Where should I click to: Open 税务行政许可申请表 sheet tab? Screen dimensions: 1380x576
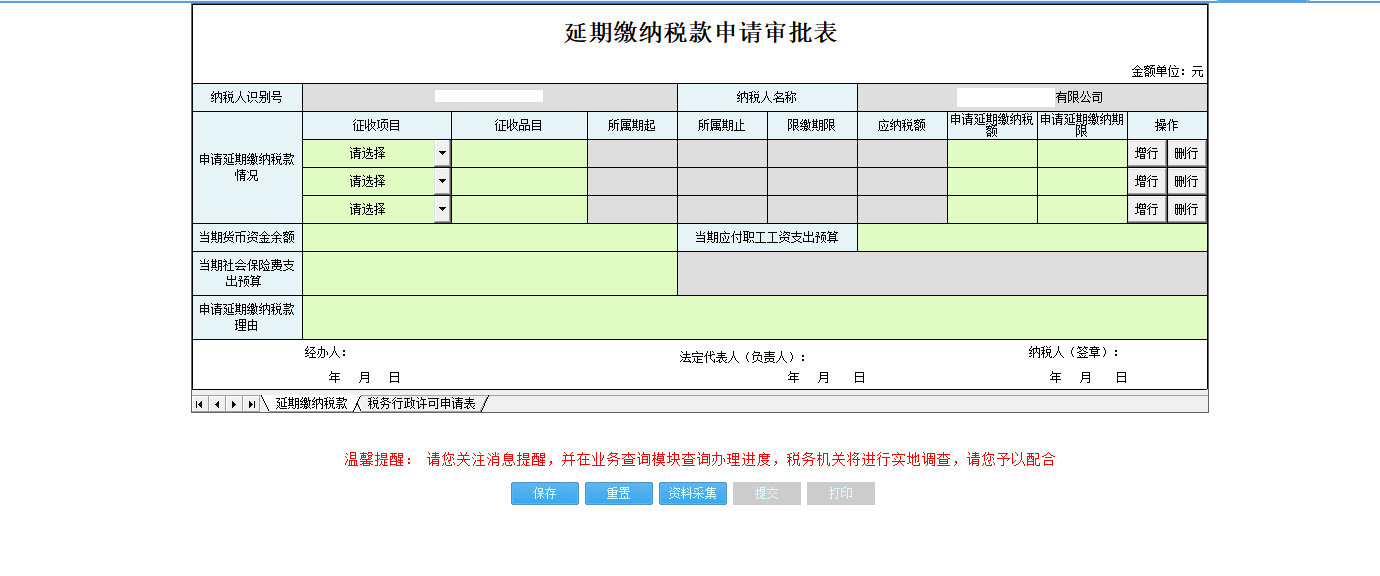click(x=421, y=404)
